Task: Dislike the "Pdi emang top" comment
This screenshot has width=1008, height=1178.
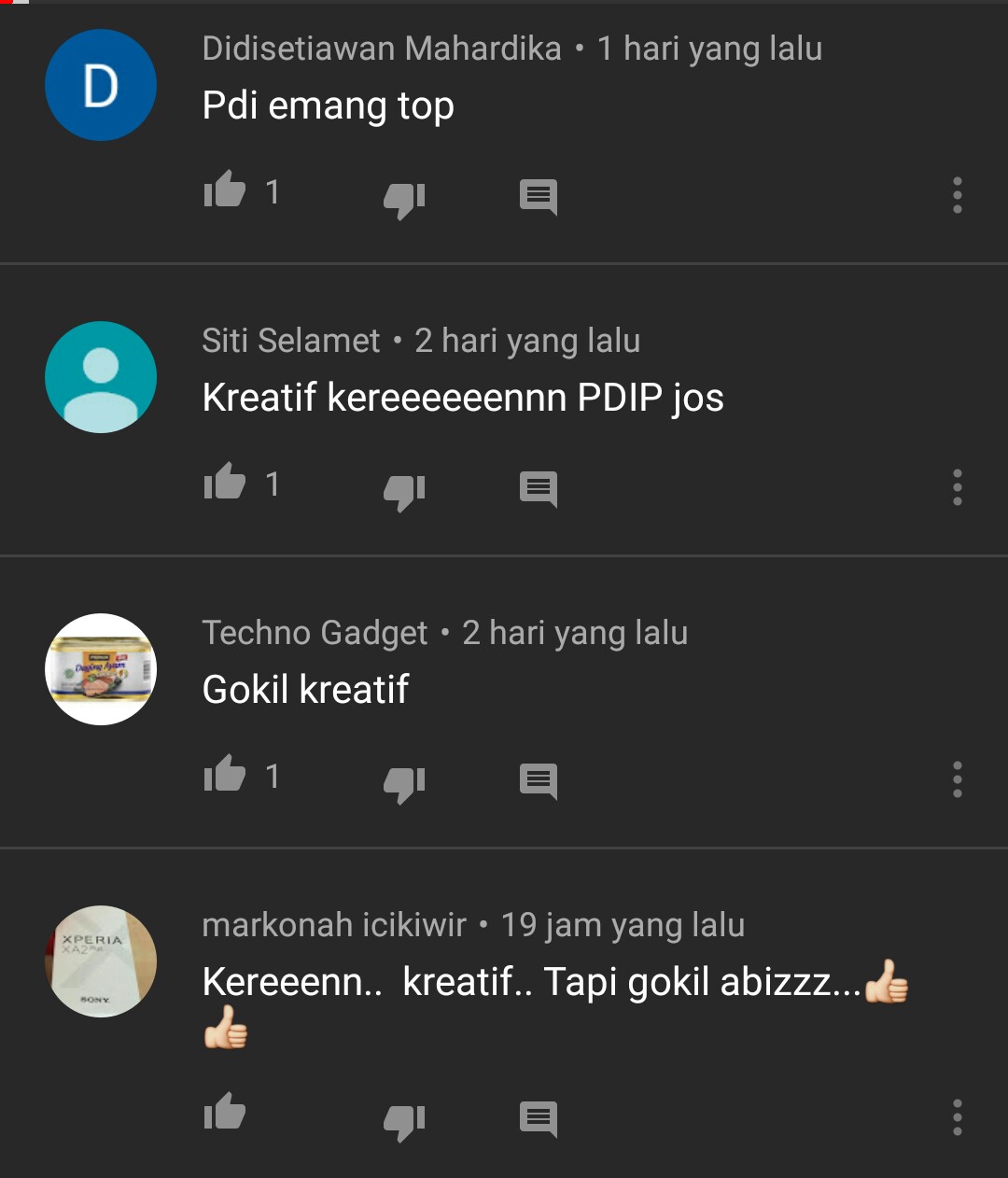Action: pos(404,200)
